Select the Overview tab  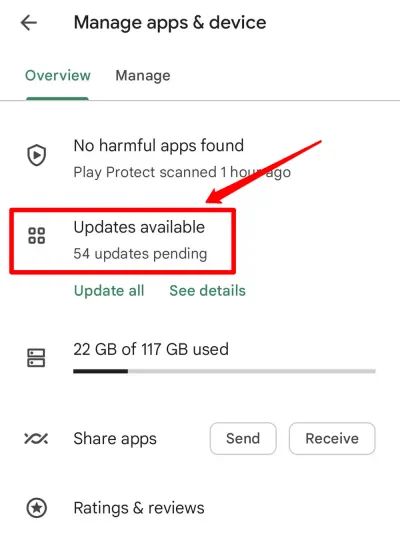(58, 76)
